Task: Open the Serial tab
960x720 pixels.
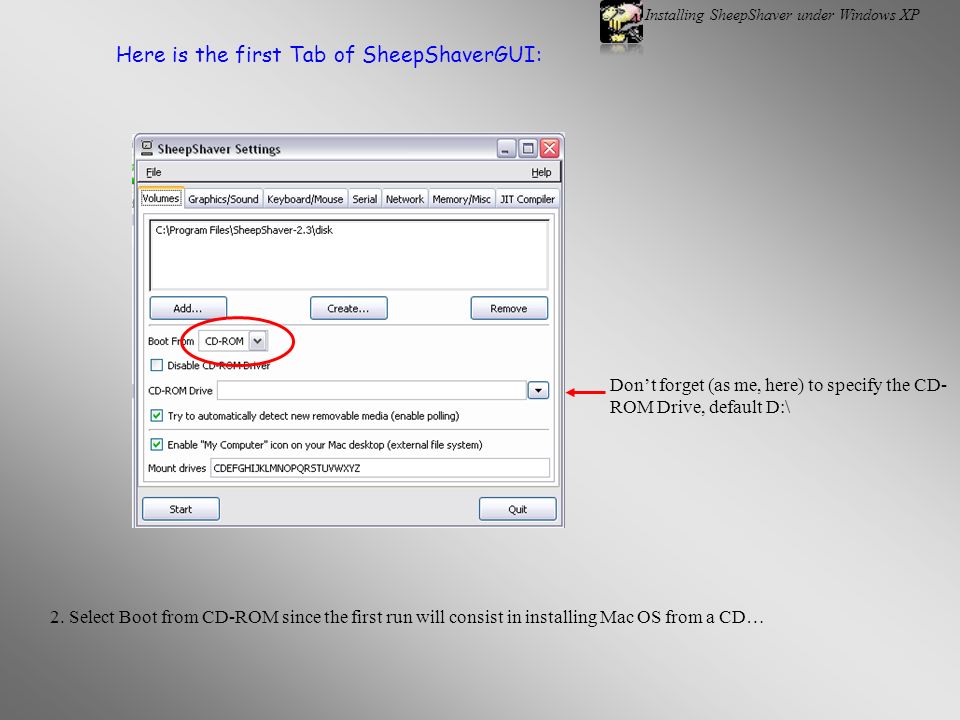Action: (x=364, y=199)
